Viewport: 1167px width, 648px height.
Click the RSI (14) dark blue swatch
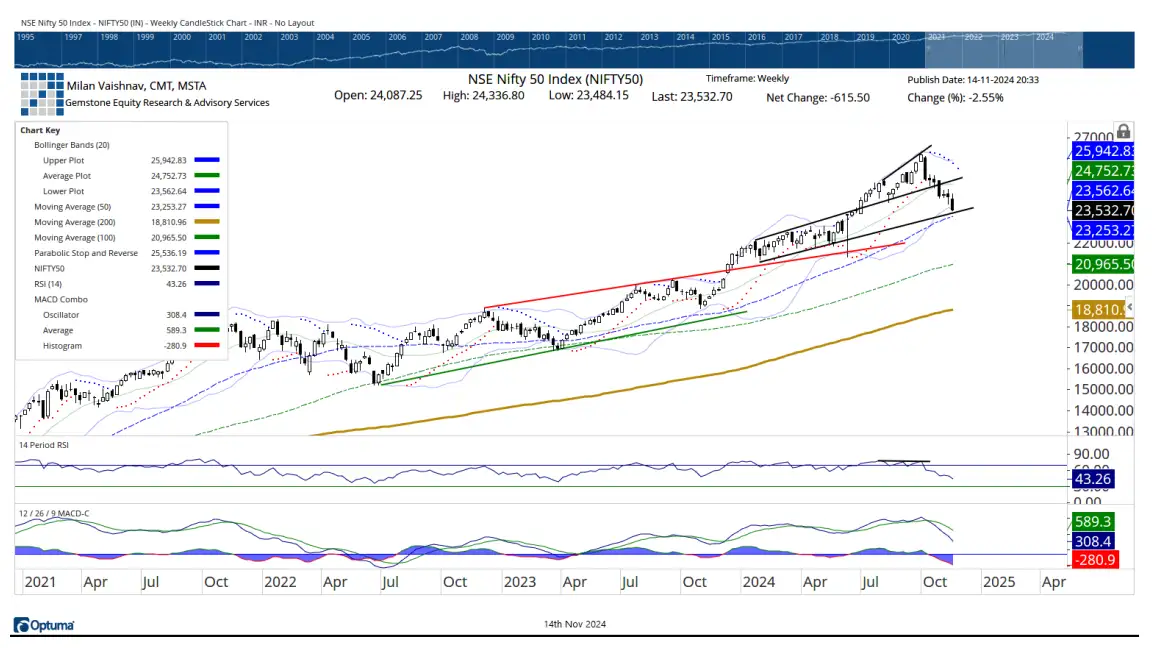pyautogui.click(x=207, y=283)
